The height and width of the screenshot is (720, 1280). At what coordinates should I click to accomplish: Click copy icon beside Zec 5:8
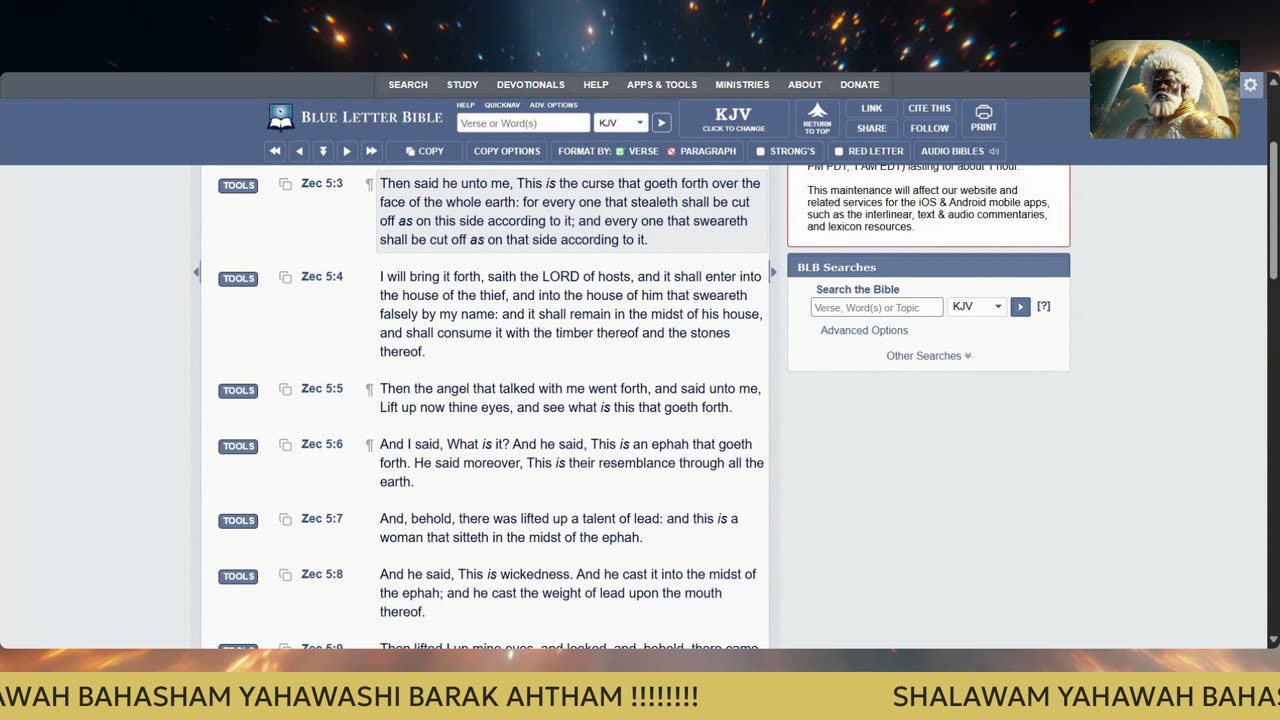(x=285, y=575)
